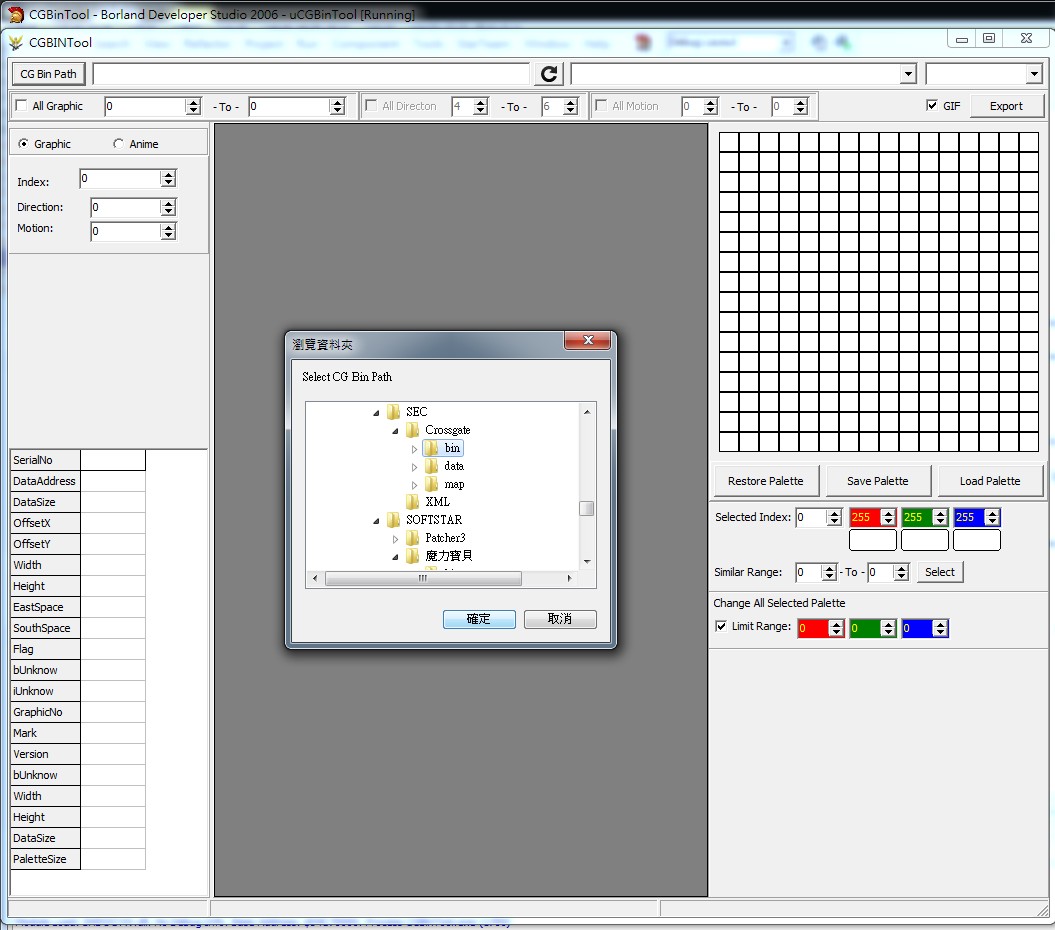This screenshot has width=1055, height=930.
Task: Click the CG Bin Path button
Action: tap(48, 74)
